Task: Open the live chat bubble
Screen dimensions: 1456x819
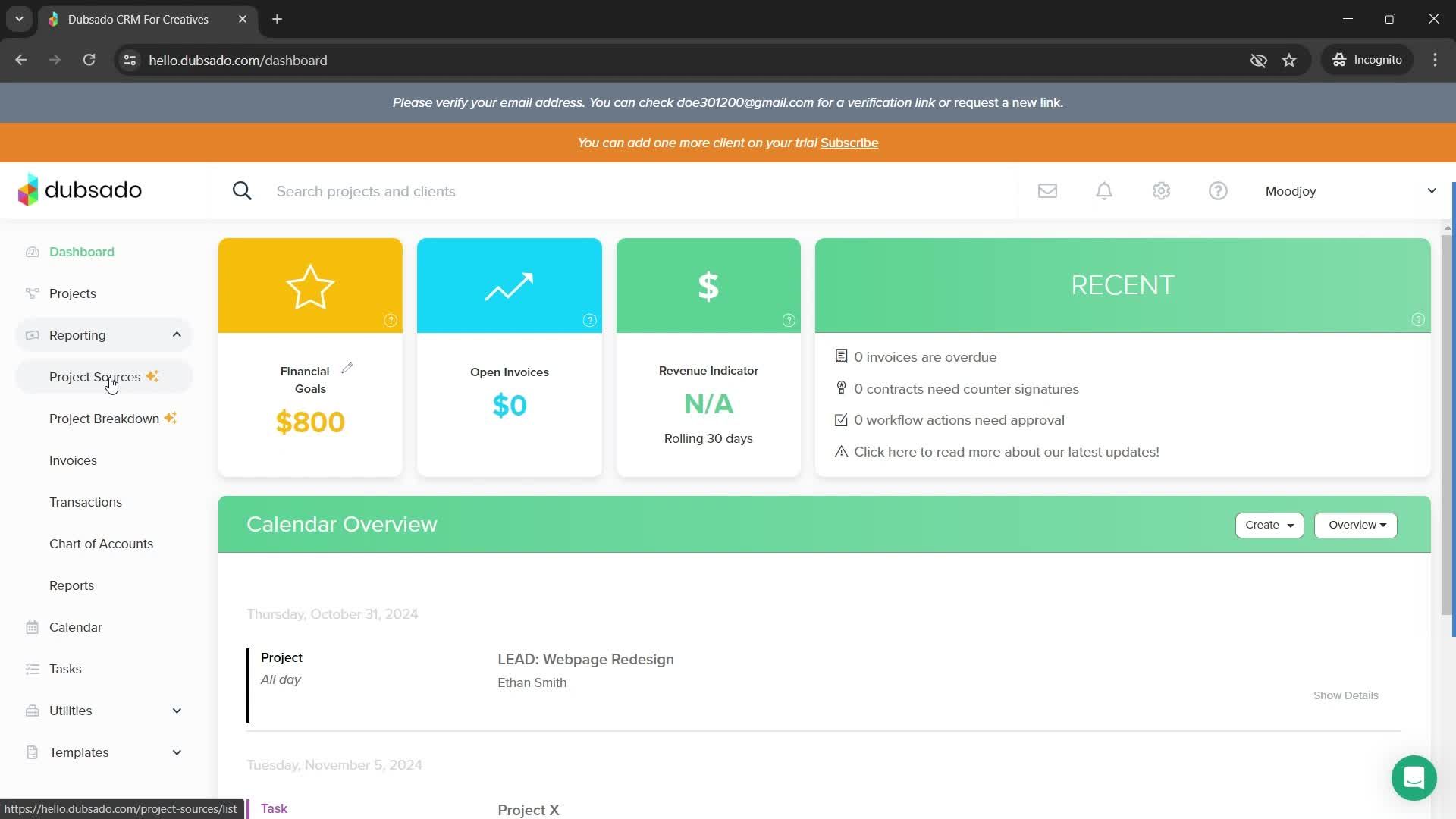Action: coord(1414,778)
